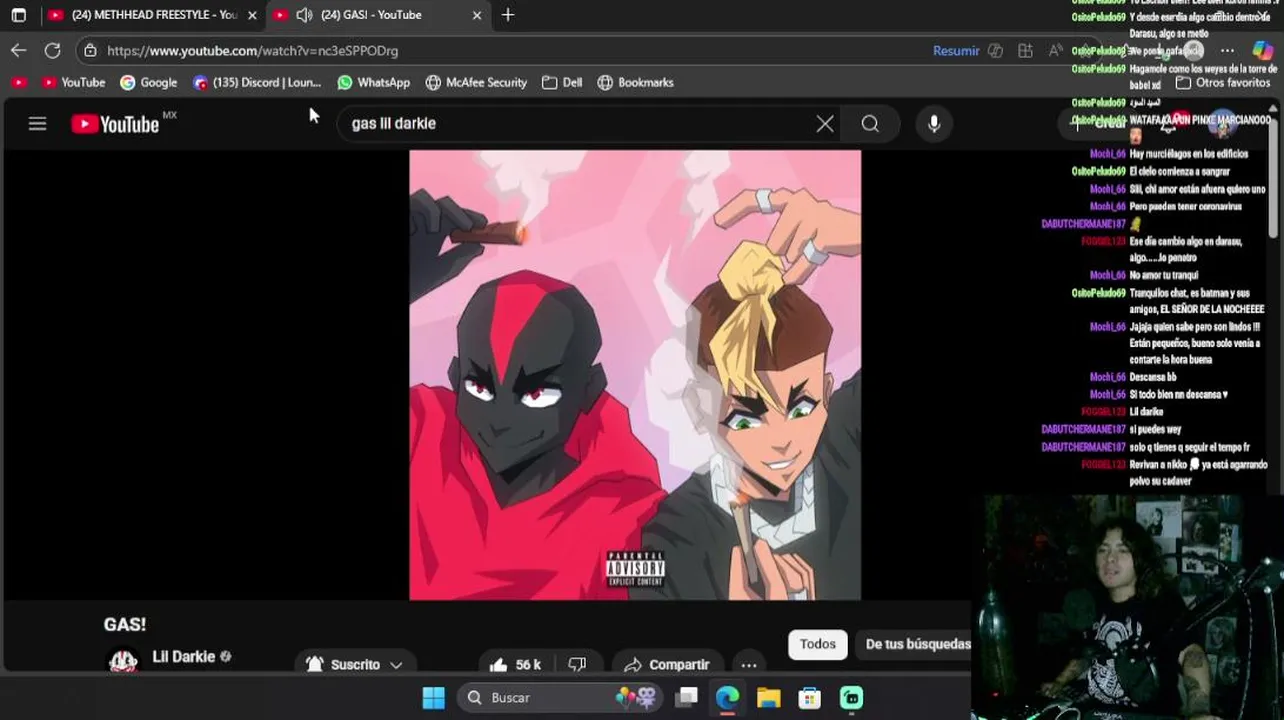
Task: Click the magnifier search button on YouTube
Action: [870, 124]
